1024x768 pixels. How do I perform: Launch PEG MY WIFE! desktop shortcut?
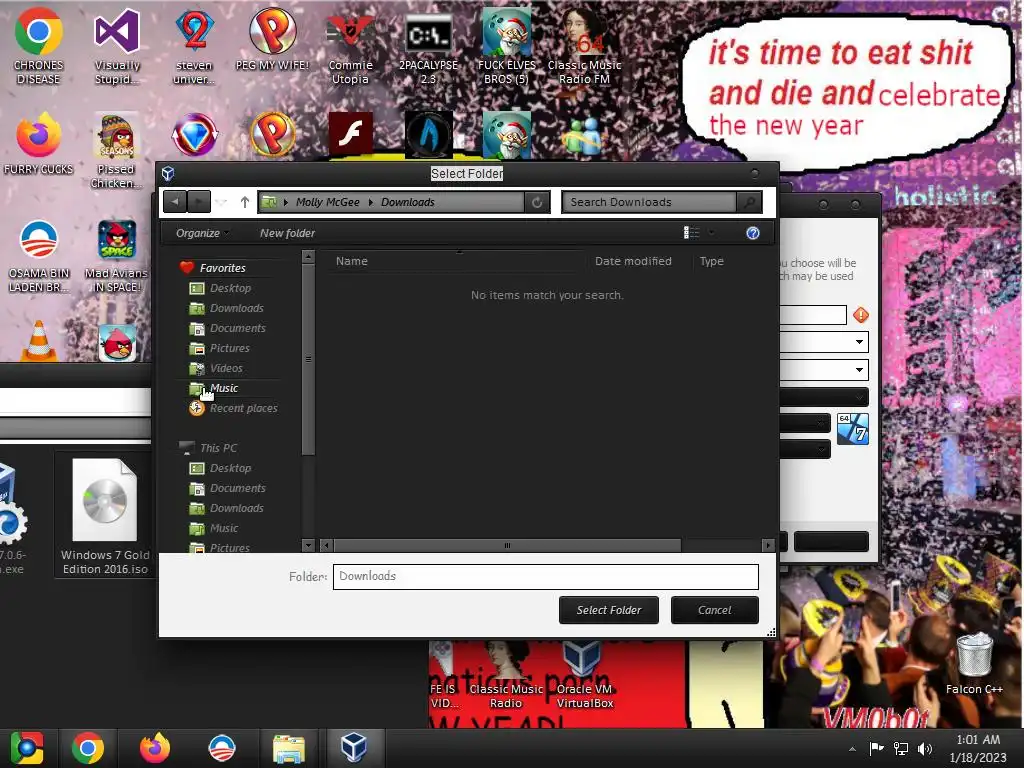pos(272,39)
